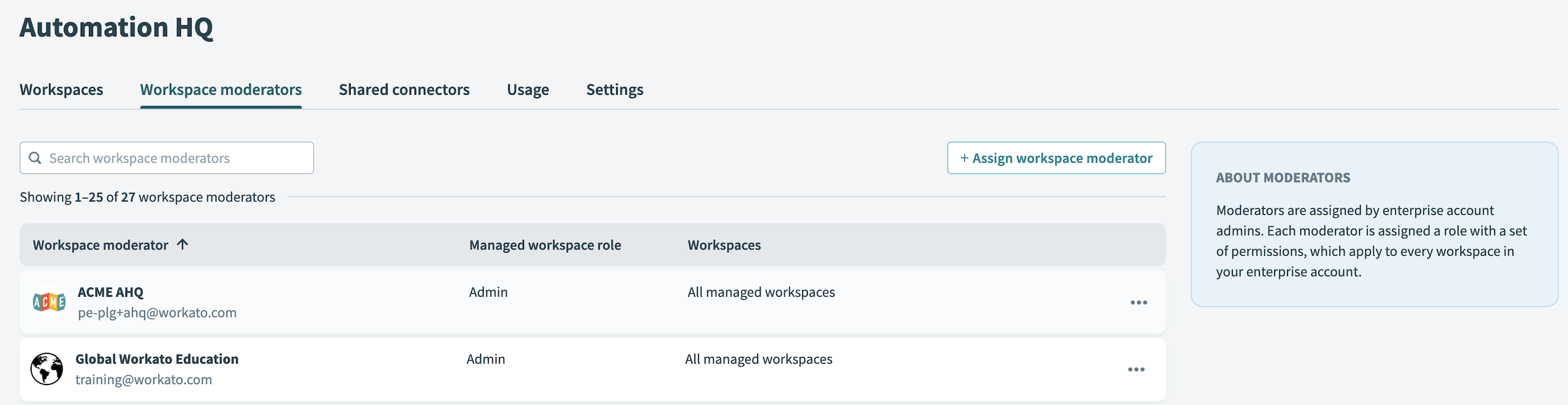1568x405 pixels.
Task: Click the pe-plg+ahq@workato.com email
Action: point(157,313)
